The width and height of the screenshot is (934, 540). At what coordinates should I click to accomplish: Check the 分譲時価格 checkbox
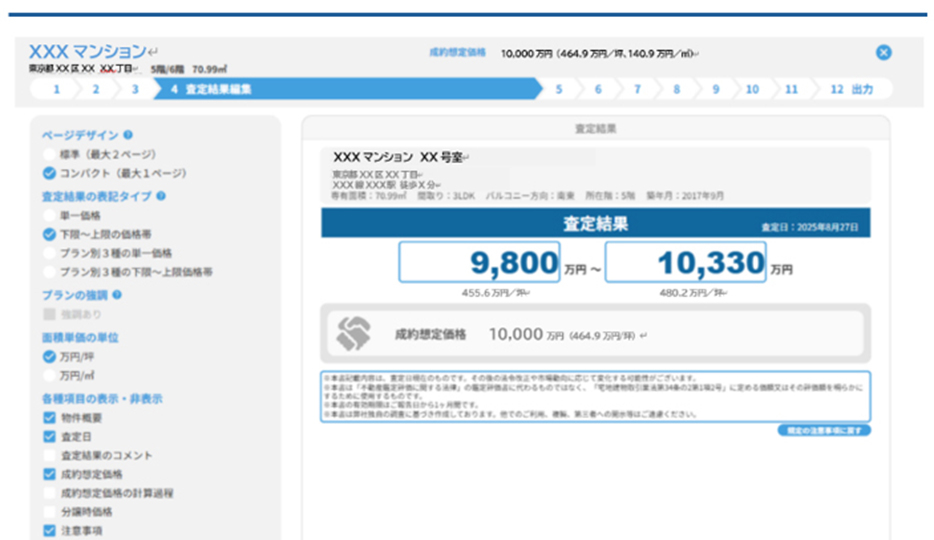point(49,512)
